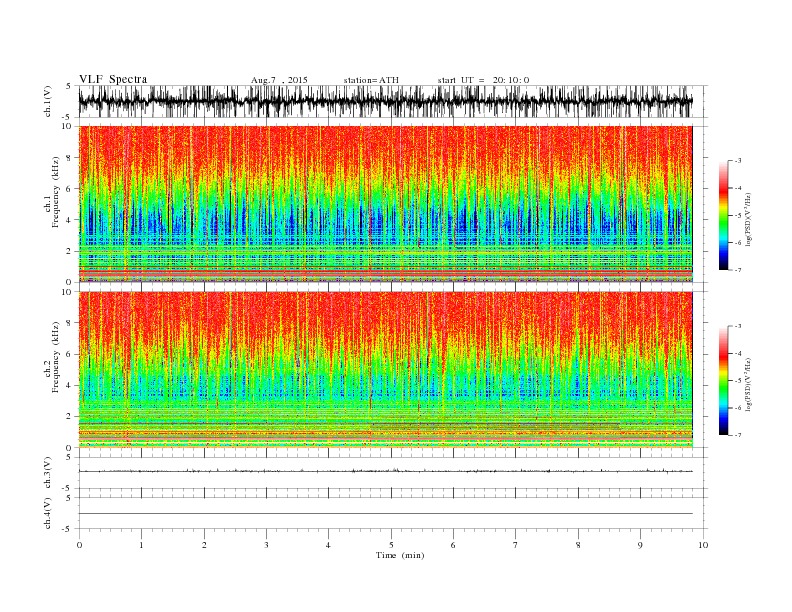Click the "VLF Spectra" plot title
This screenshot has height=612, width=792.
pyautogui.click(x=113, y=79)
